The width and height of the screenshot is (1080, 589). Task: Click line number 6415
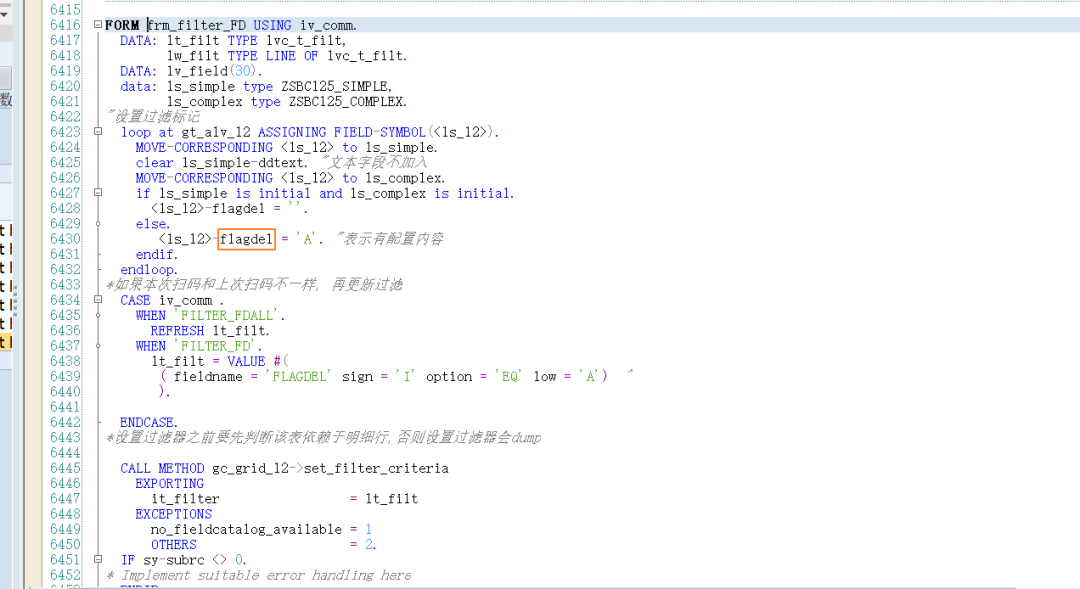pos(65,10)
